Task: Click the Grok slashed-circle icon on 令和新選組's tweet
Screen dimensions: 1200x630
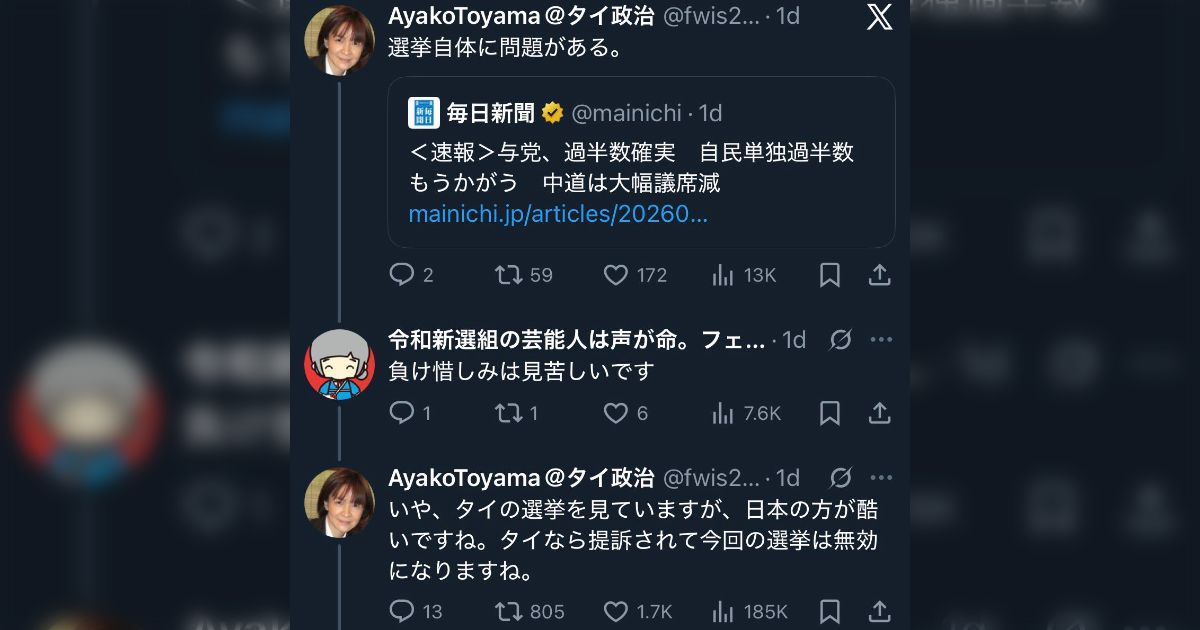Action: point(840,339)
